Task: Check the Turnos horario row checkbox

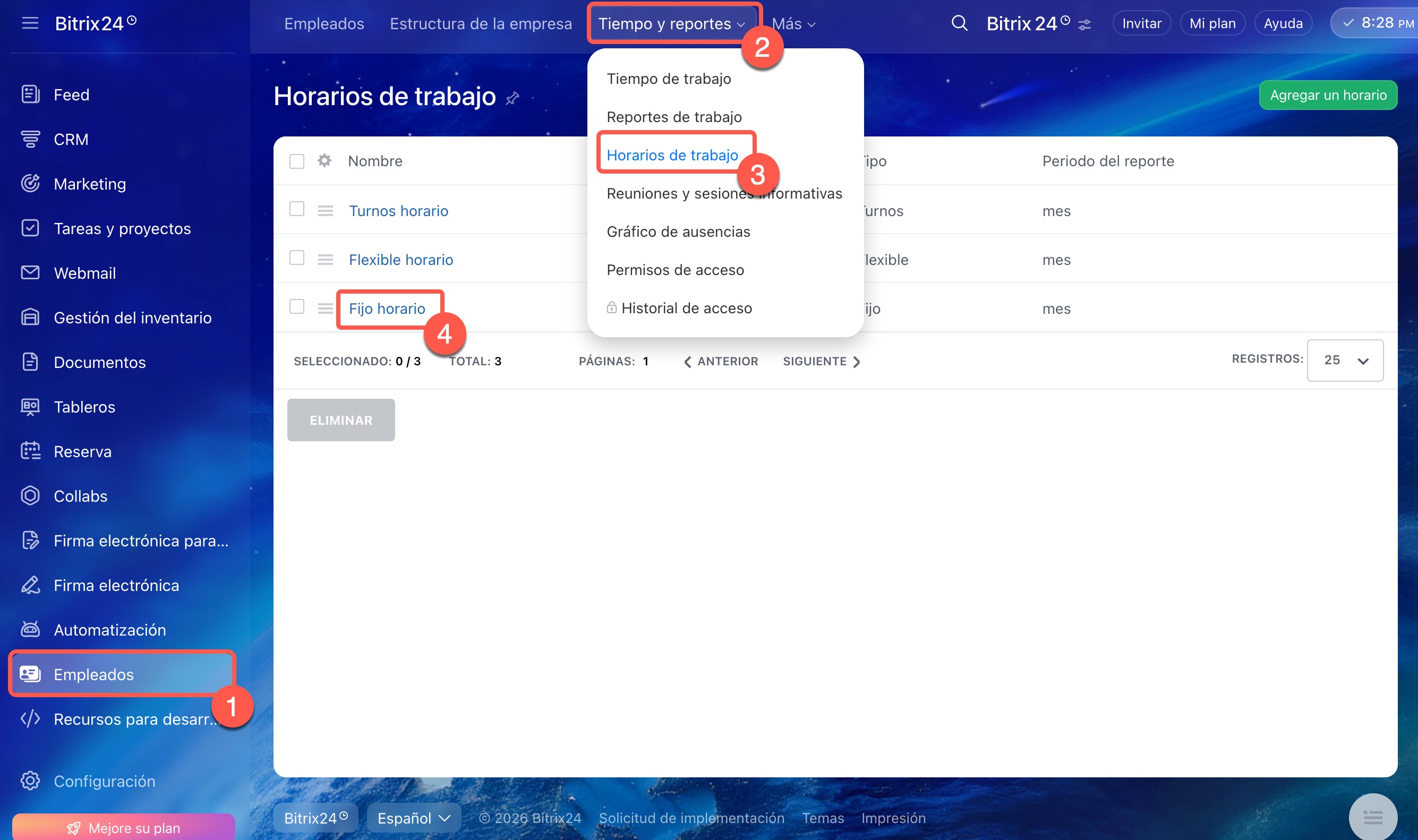Action: (297, 209)
